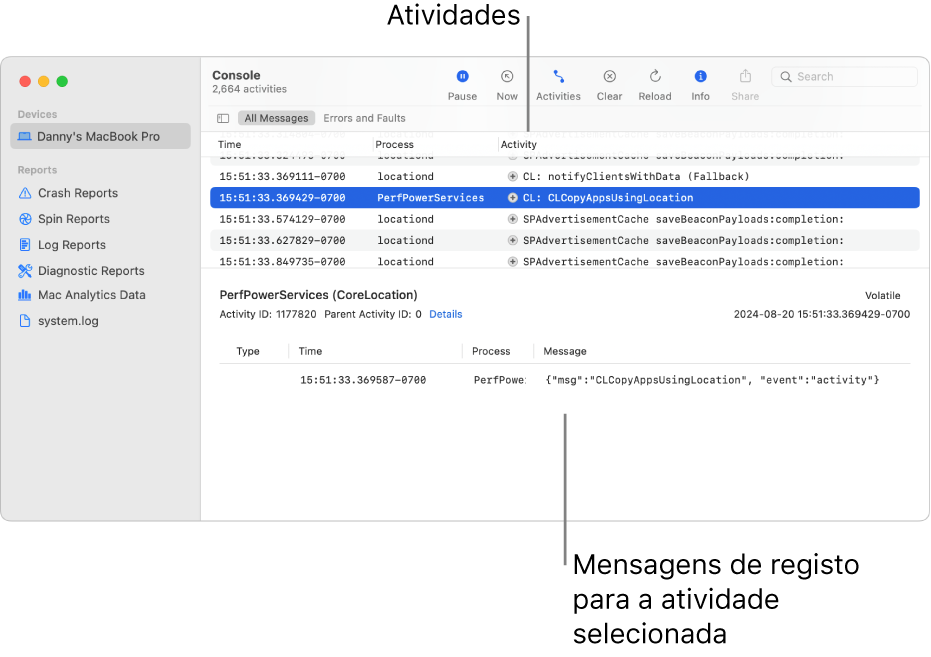Click the 15:51:33.627829-0700 timestamp
The width and height of the screenshot is (931, 657).
click(282, 240)
